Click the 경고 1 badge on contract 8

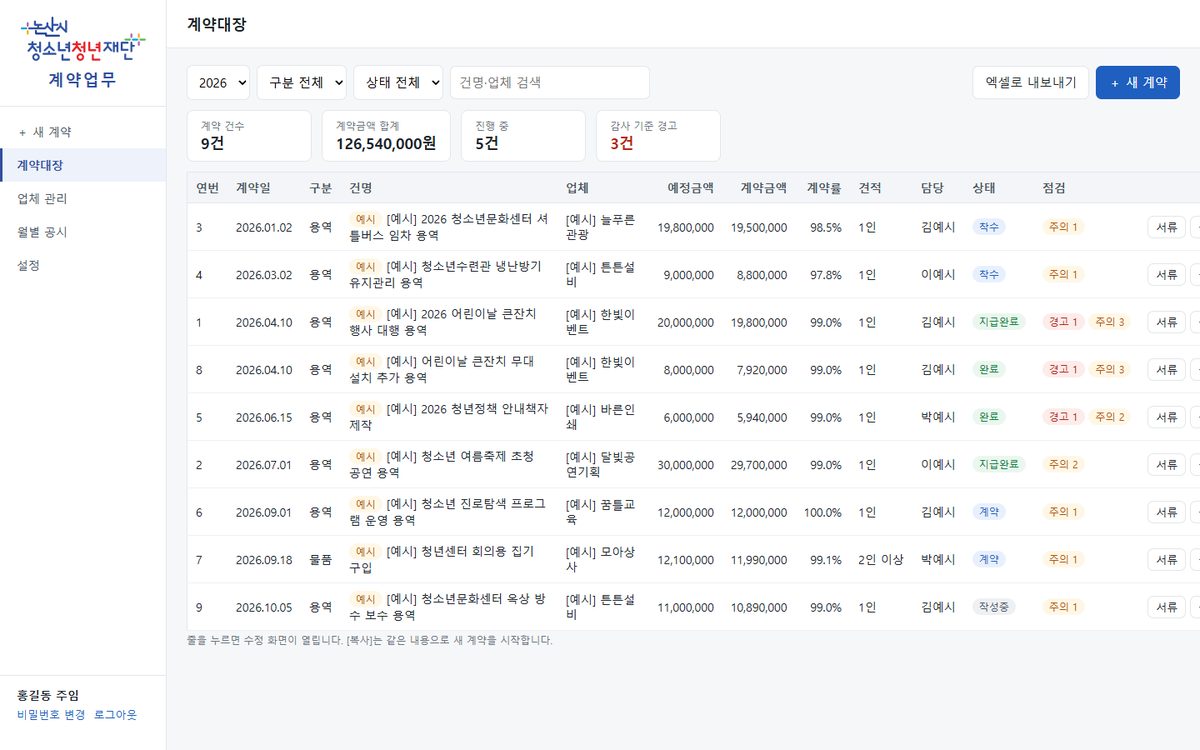[x=1062, y=369]
